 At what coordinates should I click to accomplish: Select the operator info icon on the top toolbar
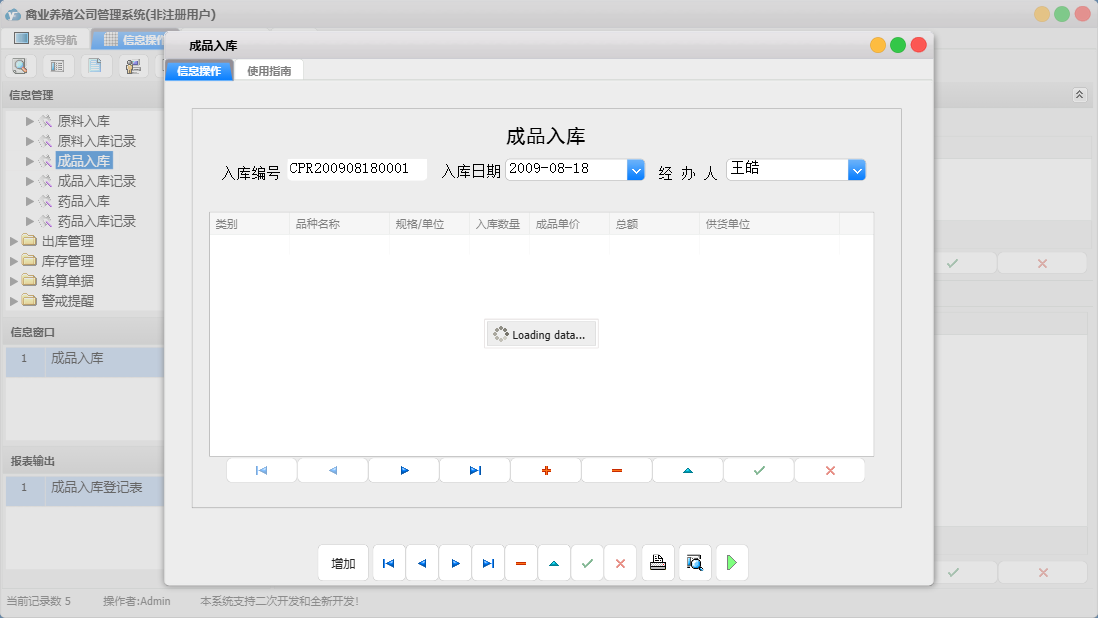(133, 65)
